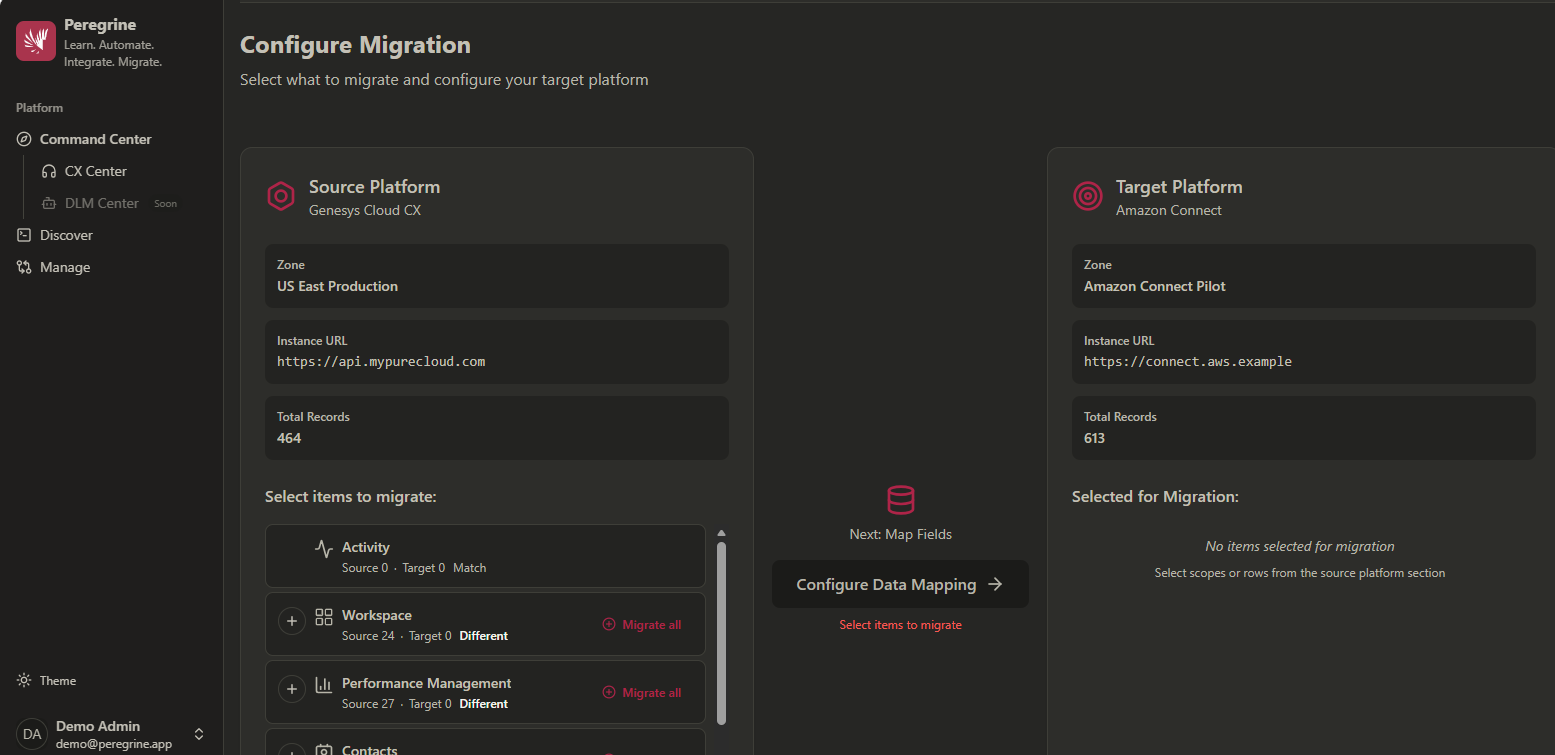The image size is (1555, 755).
Task: Click the Contacts row icon
Action: tap(324, 750)
